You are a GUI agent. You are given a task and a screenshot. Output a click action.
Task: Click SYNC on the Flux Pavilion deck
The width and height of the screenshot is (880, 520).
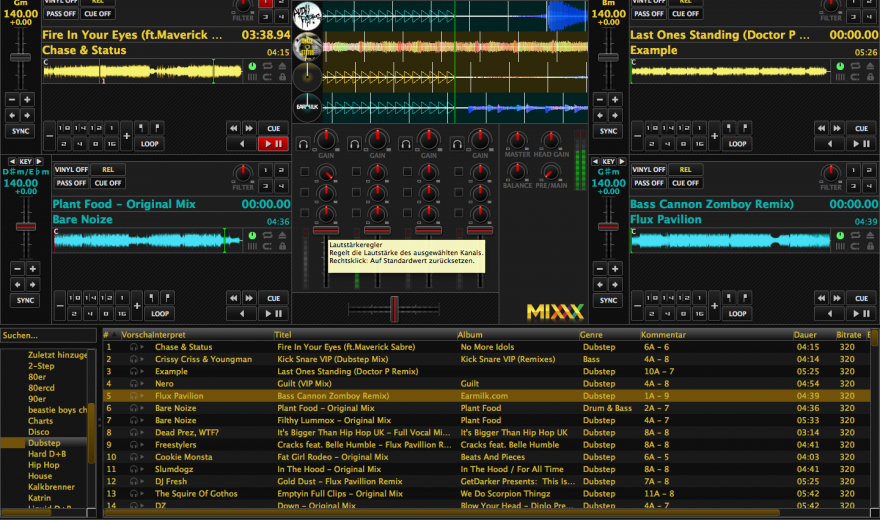608,300
